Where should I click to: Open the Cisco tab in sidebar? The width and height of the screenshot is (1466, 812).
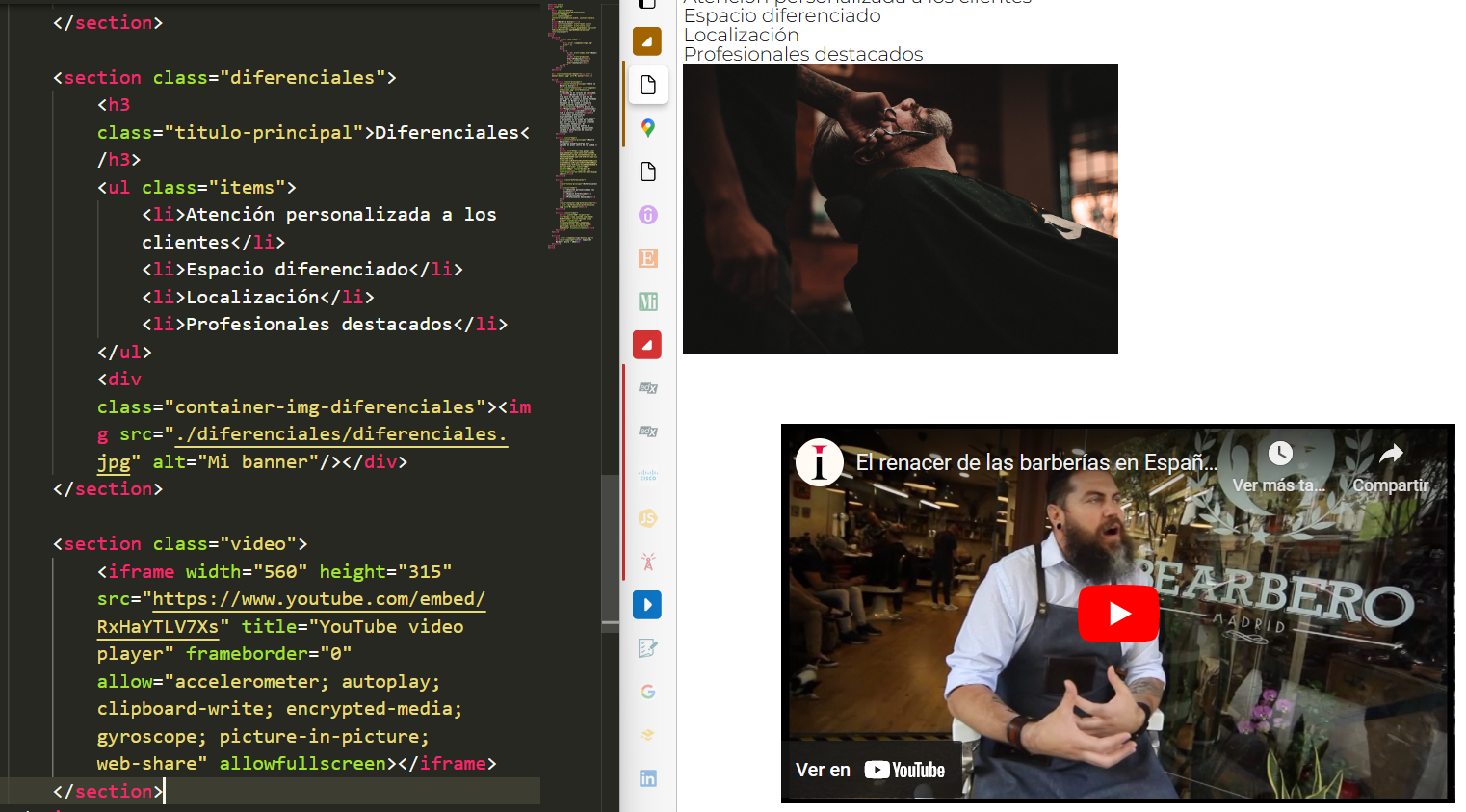click(x=648, y=475)
